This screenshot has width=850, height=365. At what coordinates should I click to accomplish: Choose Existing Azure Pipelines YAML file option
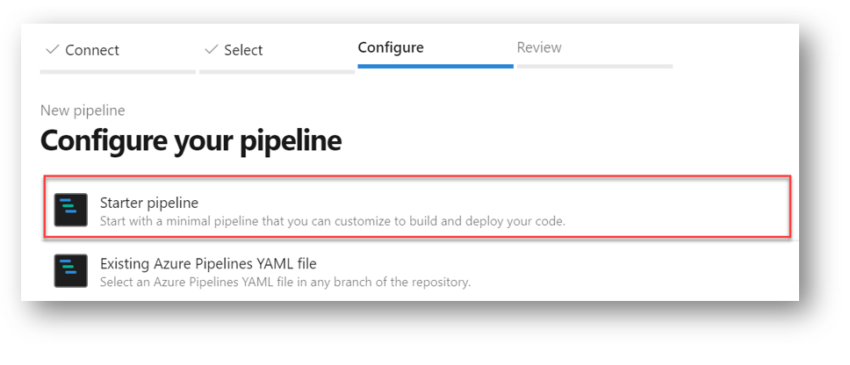417,270
